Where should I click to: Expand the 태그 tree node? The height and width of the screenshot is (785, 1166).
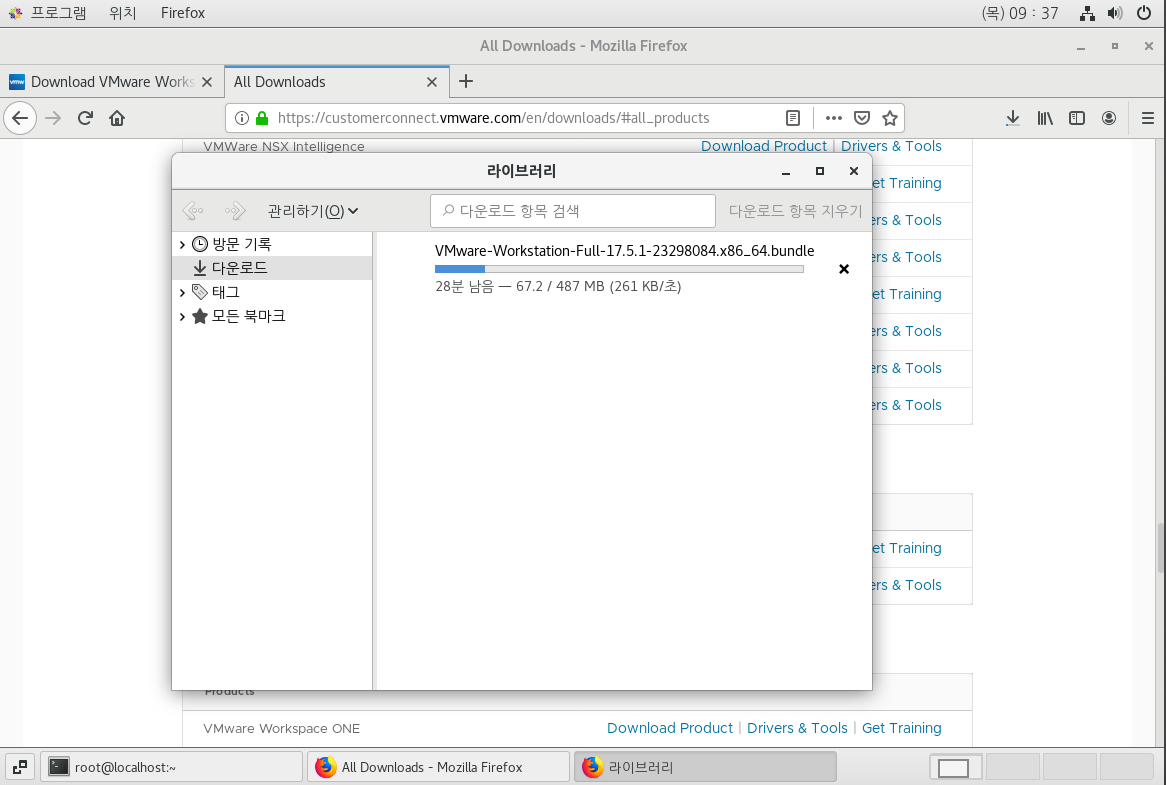182,293
